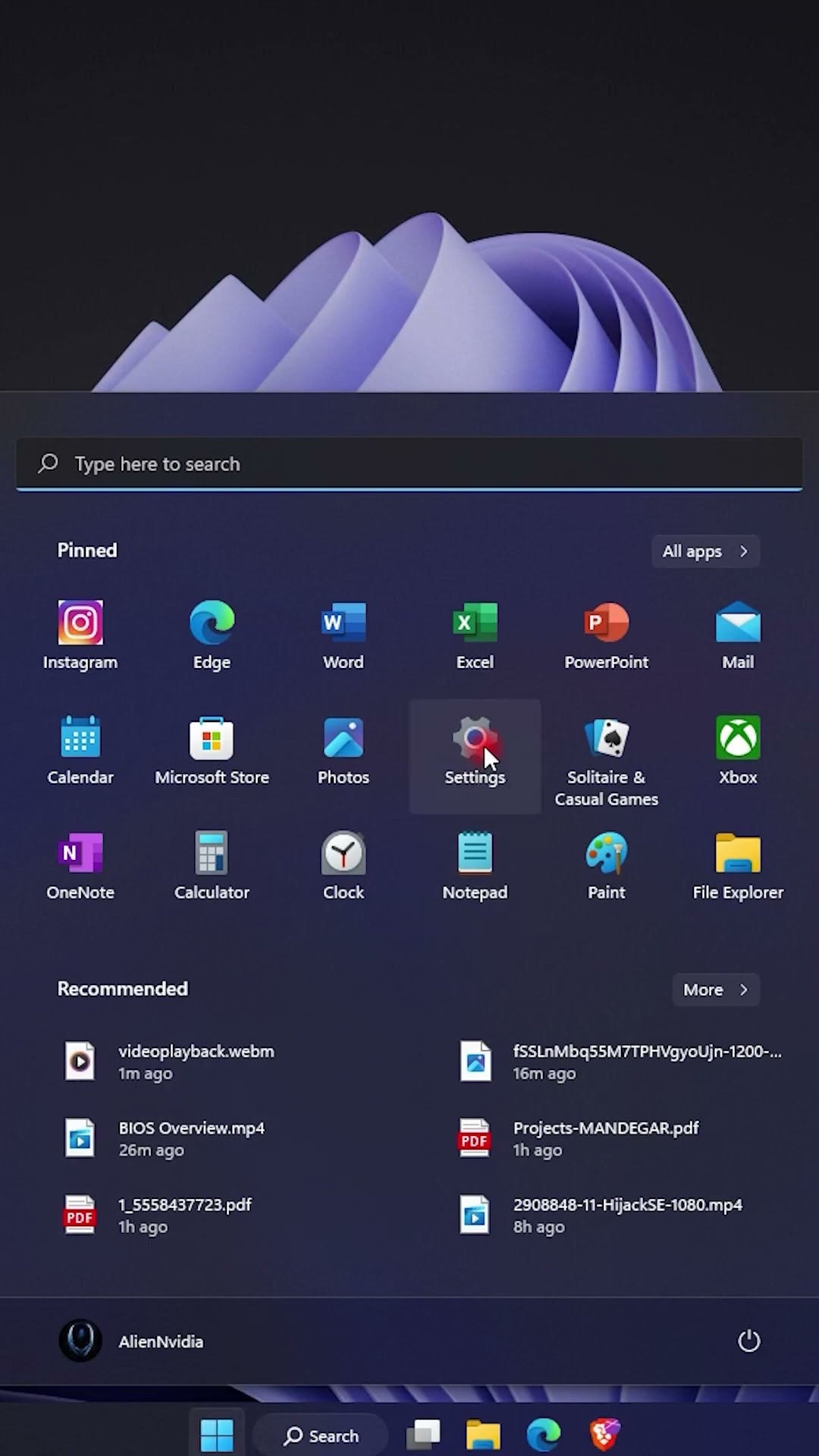
Task: Open BIOS Overview.mp4 file
Action: coord(165,1138)
